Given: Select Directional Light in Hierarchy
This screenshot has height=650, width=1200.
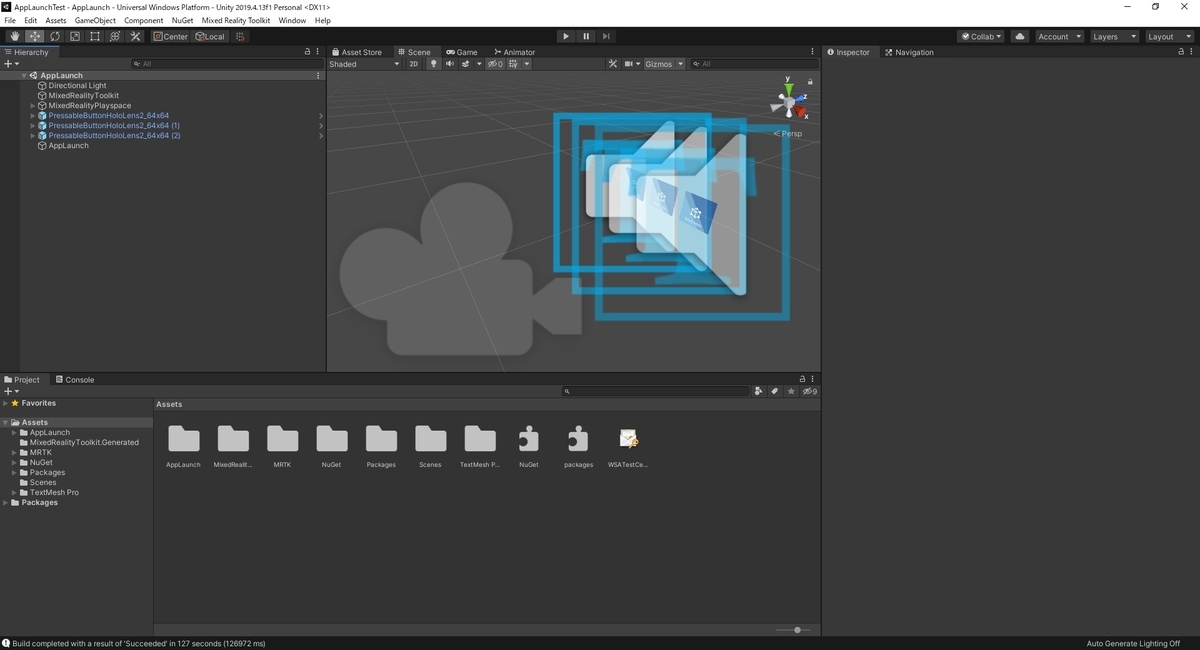Looking at the screenshot, I should click(x=77, y=86).
